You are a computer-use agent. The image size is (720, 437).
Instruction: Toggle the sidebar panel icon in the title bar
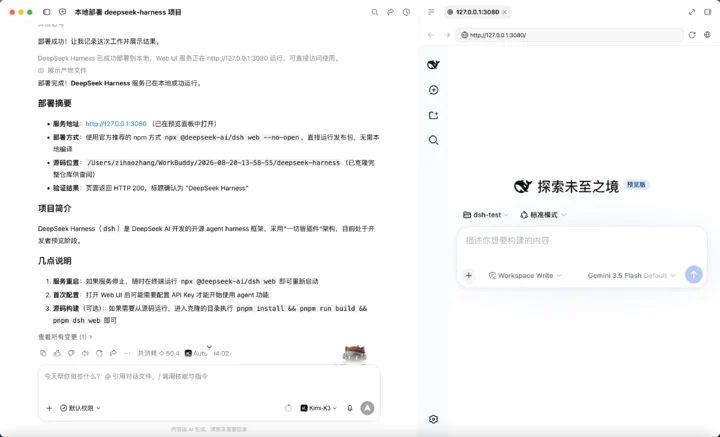pos(46,12)
